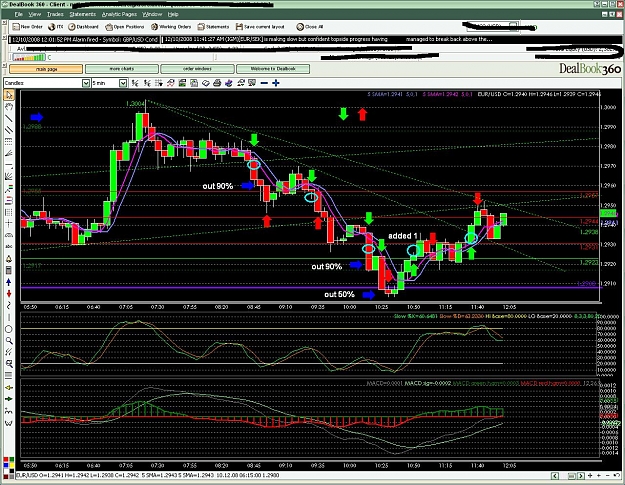
Task: Click Save current layout
Action: point(260,27)
